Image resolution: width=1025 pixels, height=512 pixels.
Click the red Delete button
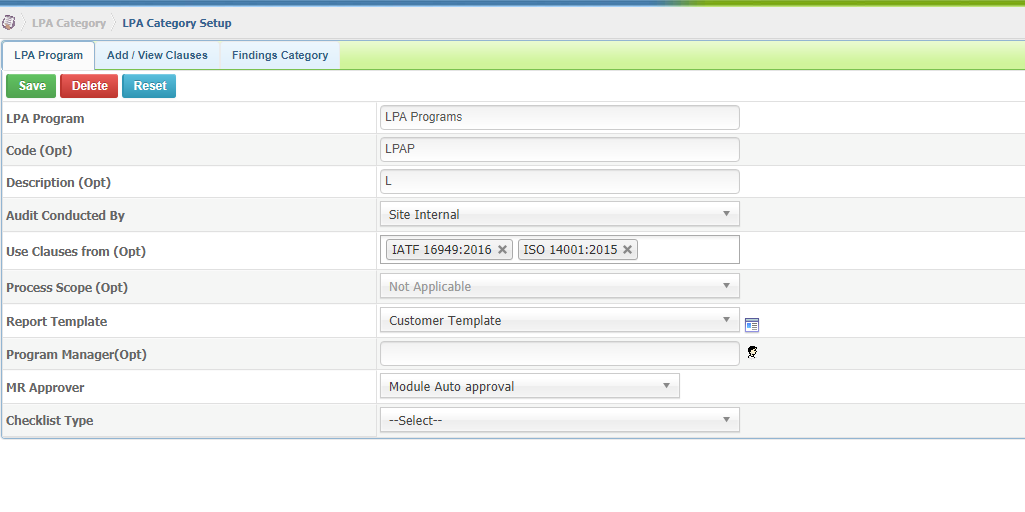(x=89, y=86)
